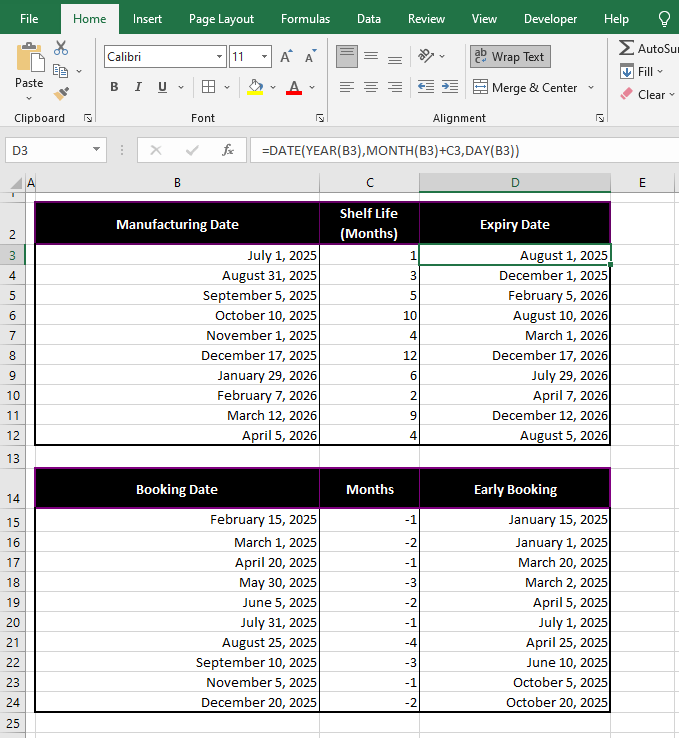Image resolution: width=679 pixels, height=738 pixels.
Task: Cut selection with the scissors icon
Action: [x=61, y=48]
